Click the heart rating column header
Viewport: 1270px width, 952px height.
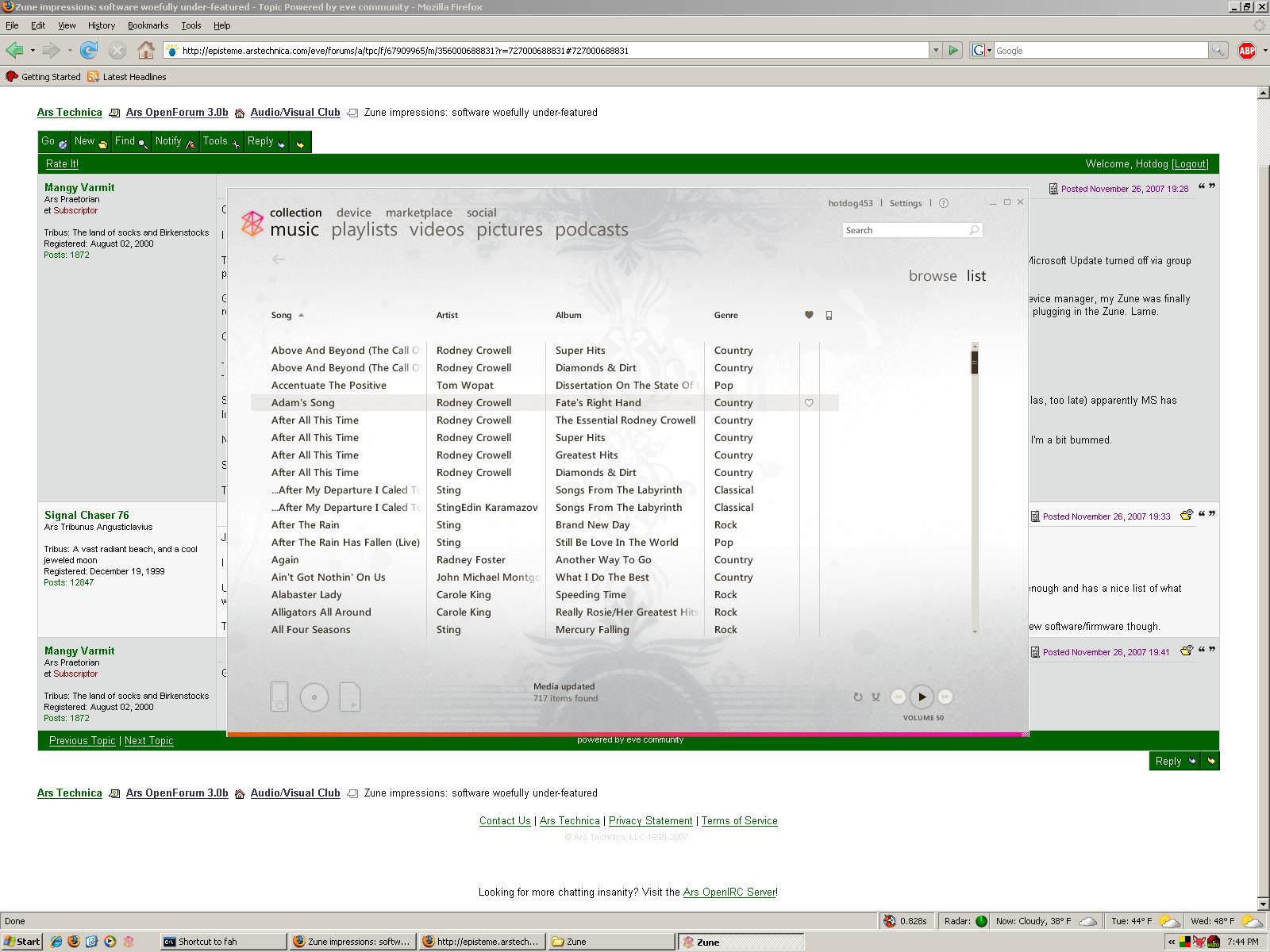click(x=809, y=315)
